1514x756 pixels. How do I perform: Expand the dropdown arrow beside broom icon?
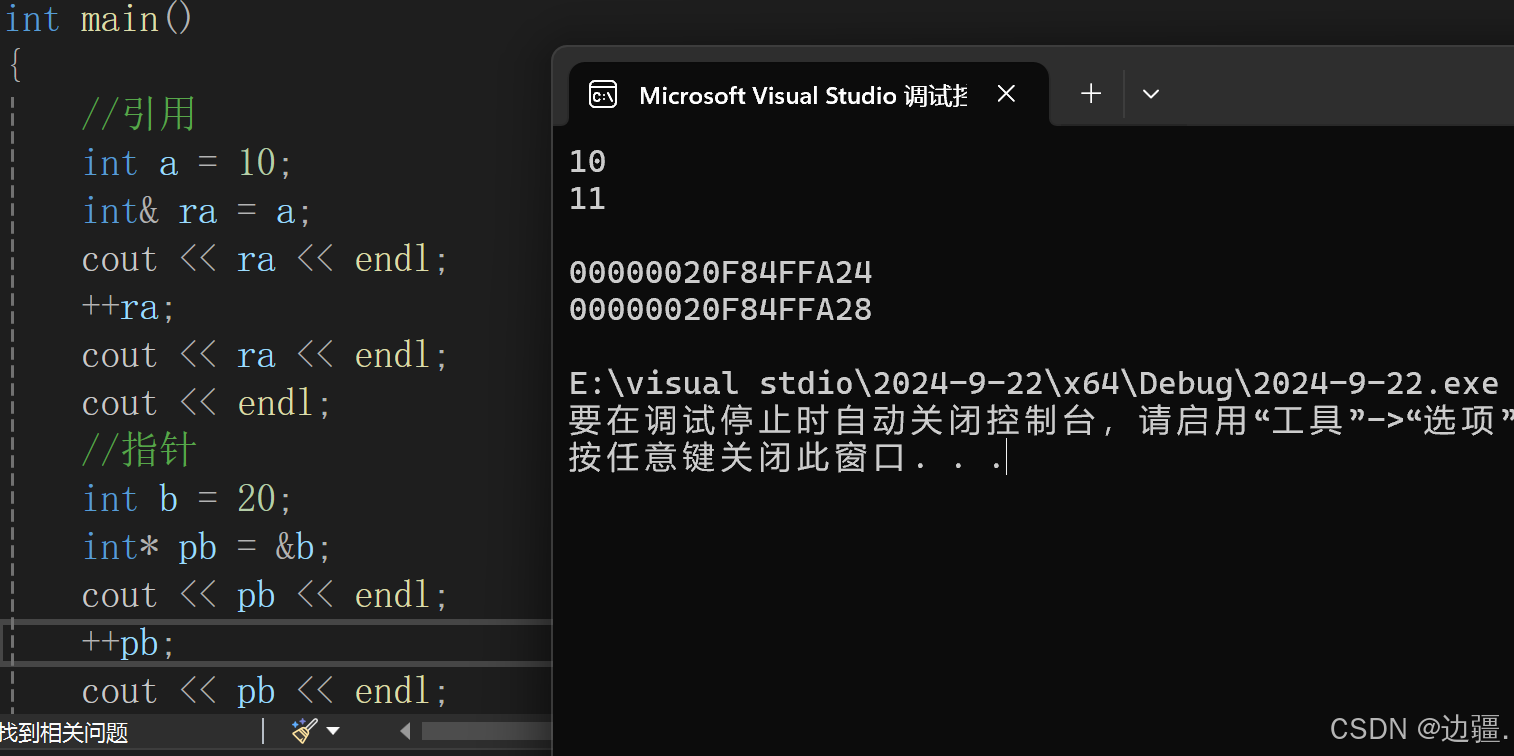(333, 731)
